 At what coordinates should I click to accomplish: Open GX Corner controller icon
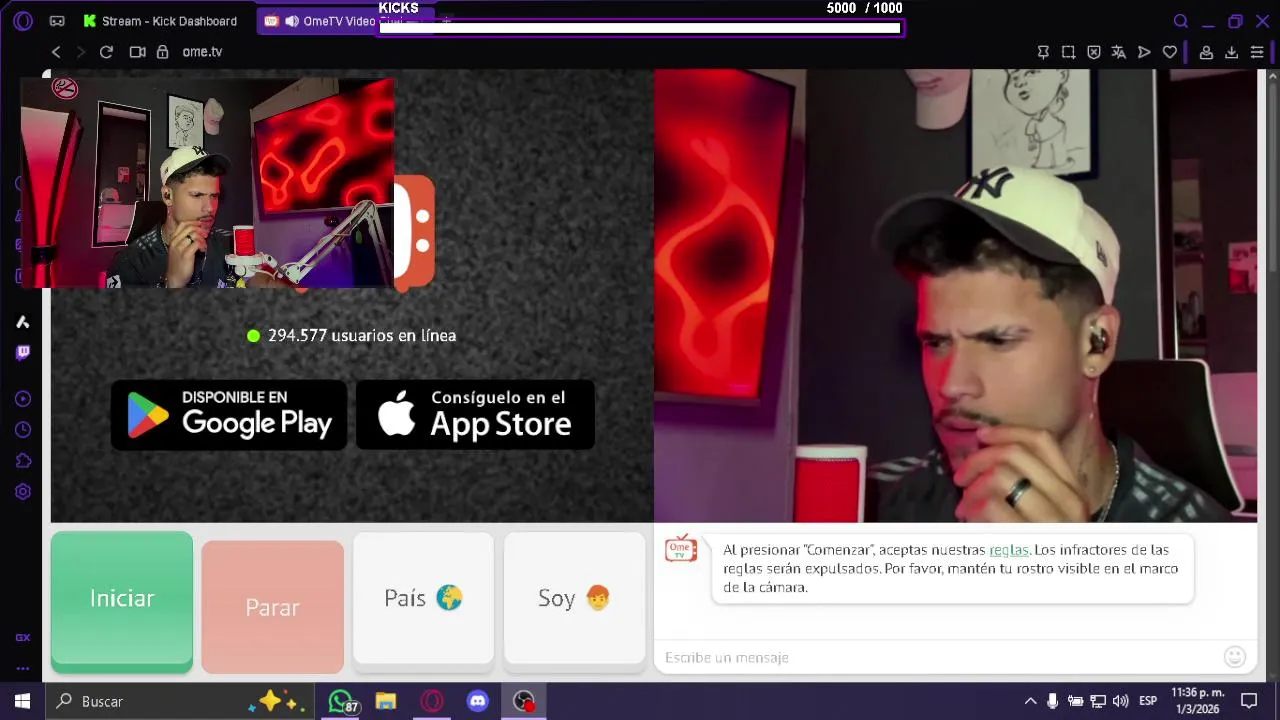coord(57,21)
